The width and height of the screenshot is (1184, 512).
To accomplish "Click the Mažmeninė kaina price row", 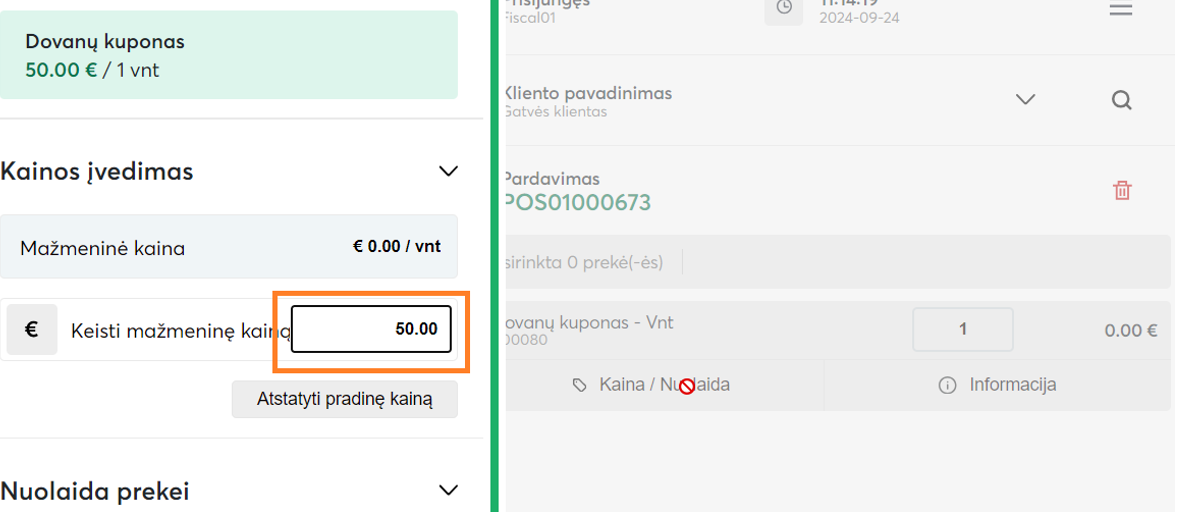I will tap(228, 247).
